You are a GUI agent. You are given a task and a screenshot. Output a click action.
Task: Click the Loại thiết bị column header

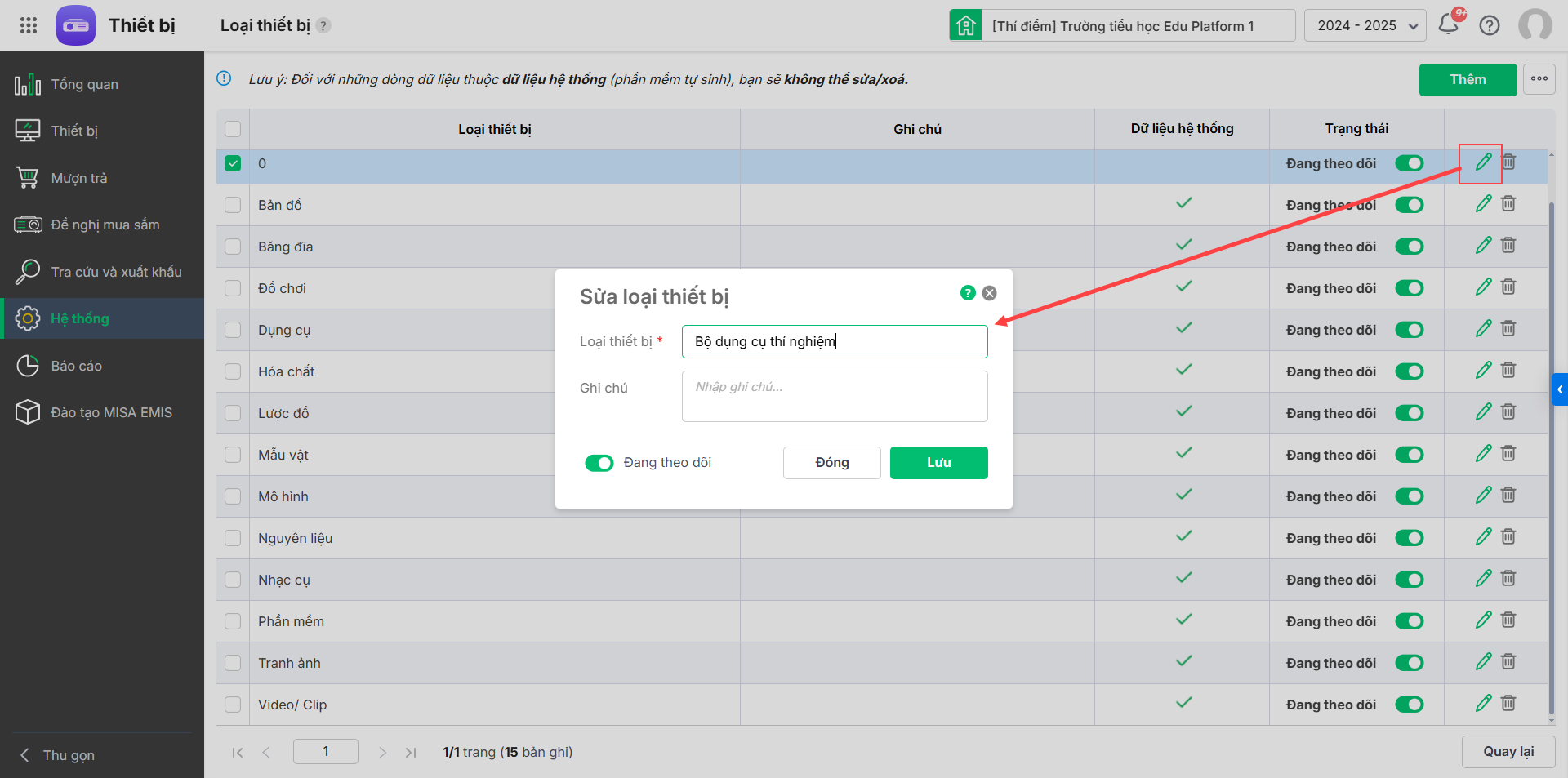[x=495, y=129]
